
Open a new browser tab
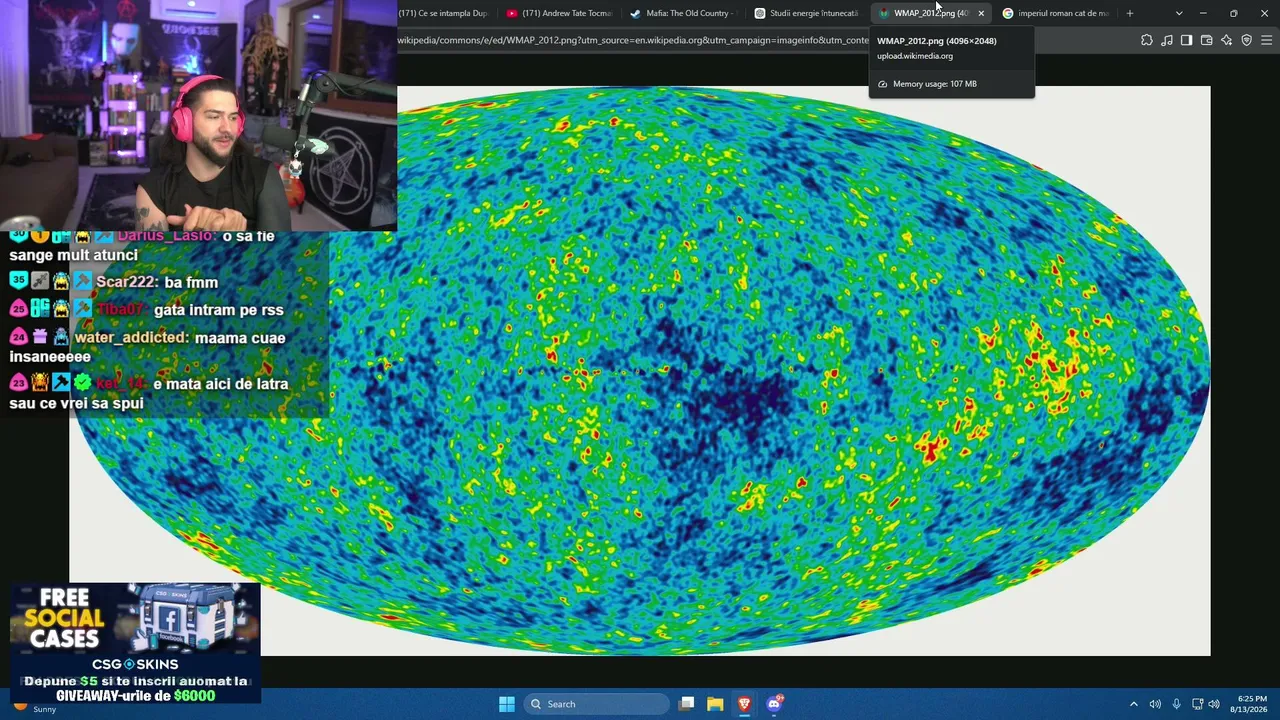click(1129, 13)
